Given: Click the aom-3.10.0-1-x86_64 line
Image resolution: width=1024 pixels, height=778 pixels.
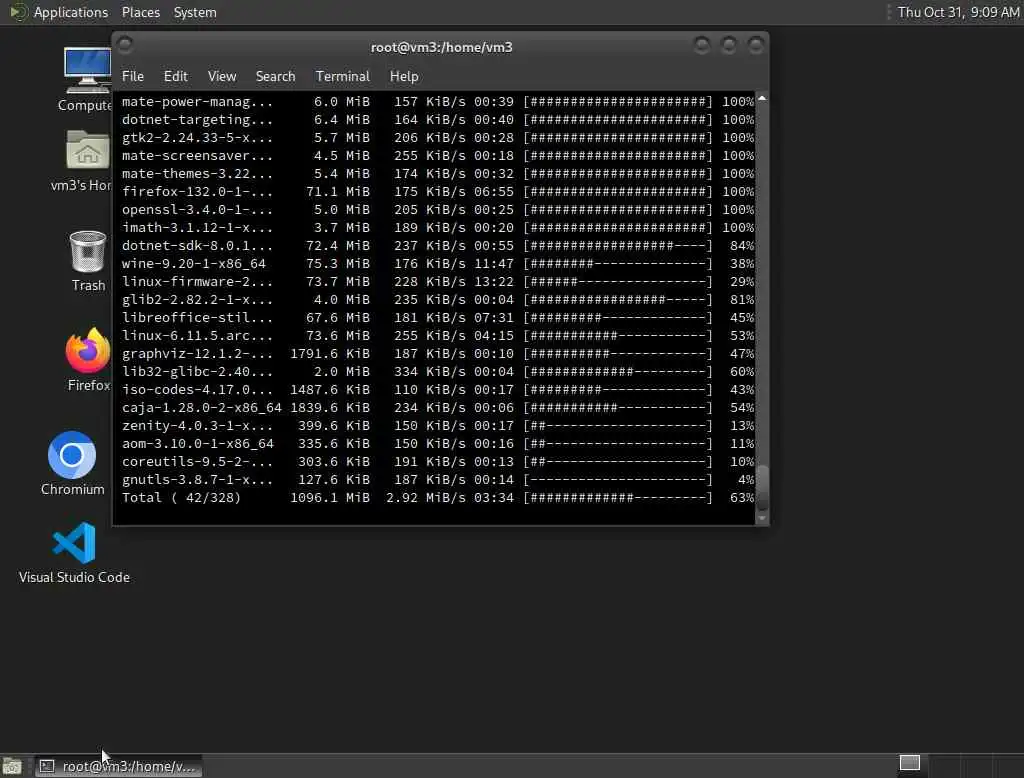Looking at the screenshot, I should (438, 444).
